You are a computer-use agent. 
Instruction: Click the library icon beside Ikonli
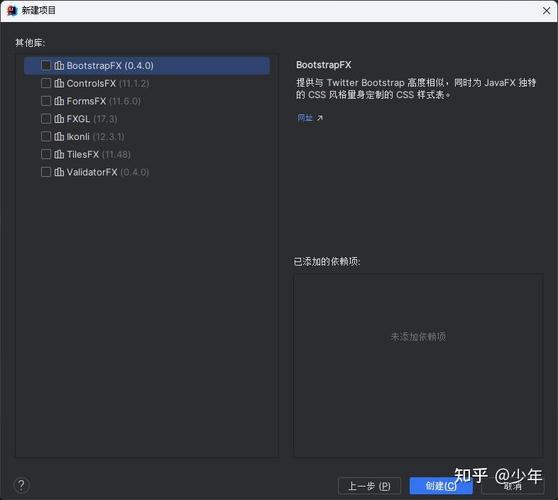pos(59,136)
